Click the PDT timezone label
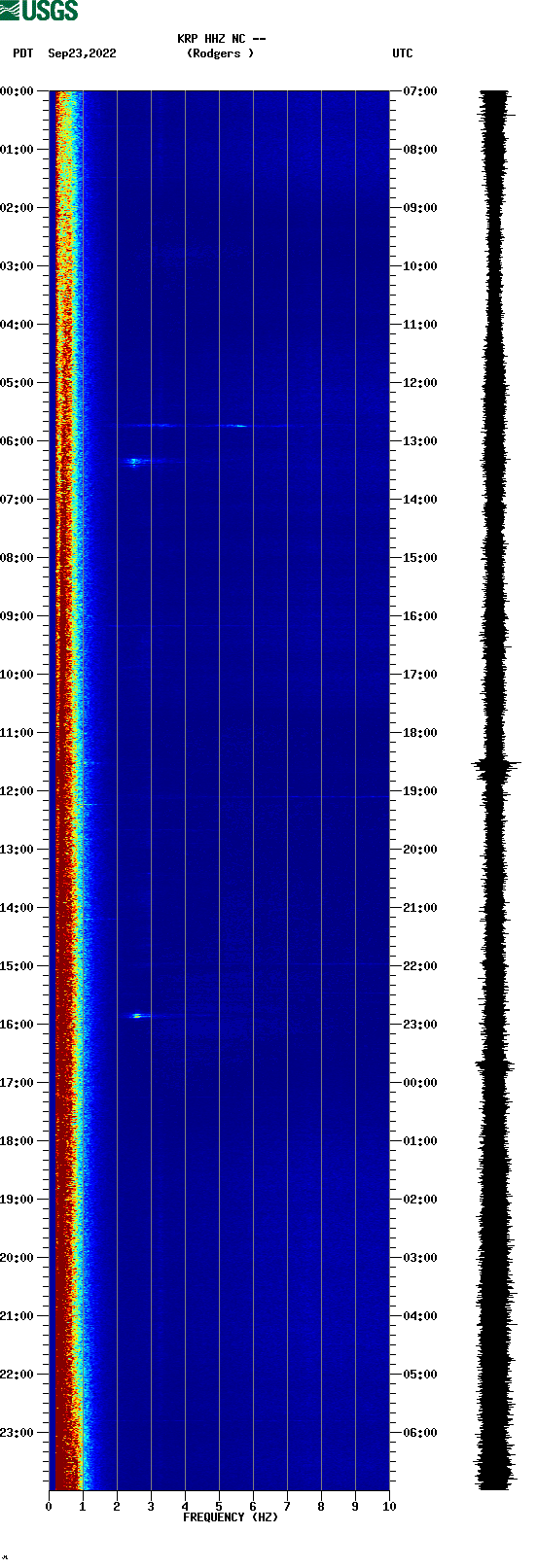 click(22, 53)
